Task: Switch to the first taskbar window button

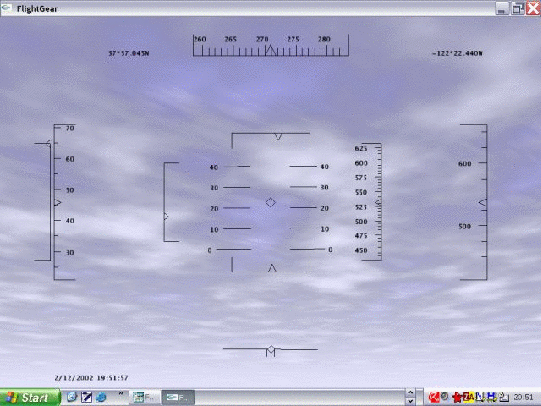Action: 144,398
